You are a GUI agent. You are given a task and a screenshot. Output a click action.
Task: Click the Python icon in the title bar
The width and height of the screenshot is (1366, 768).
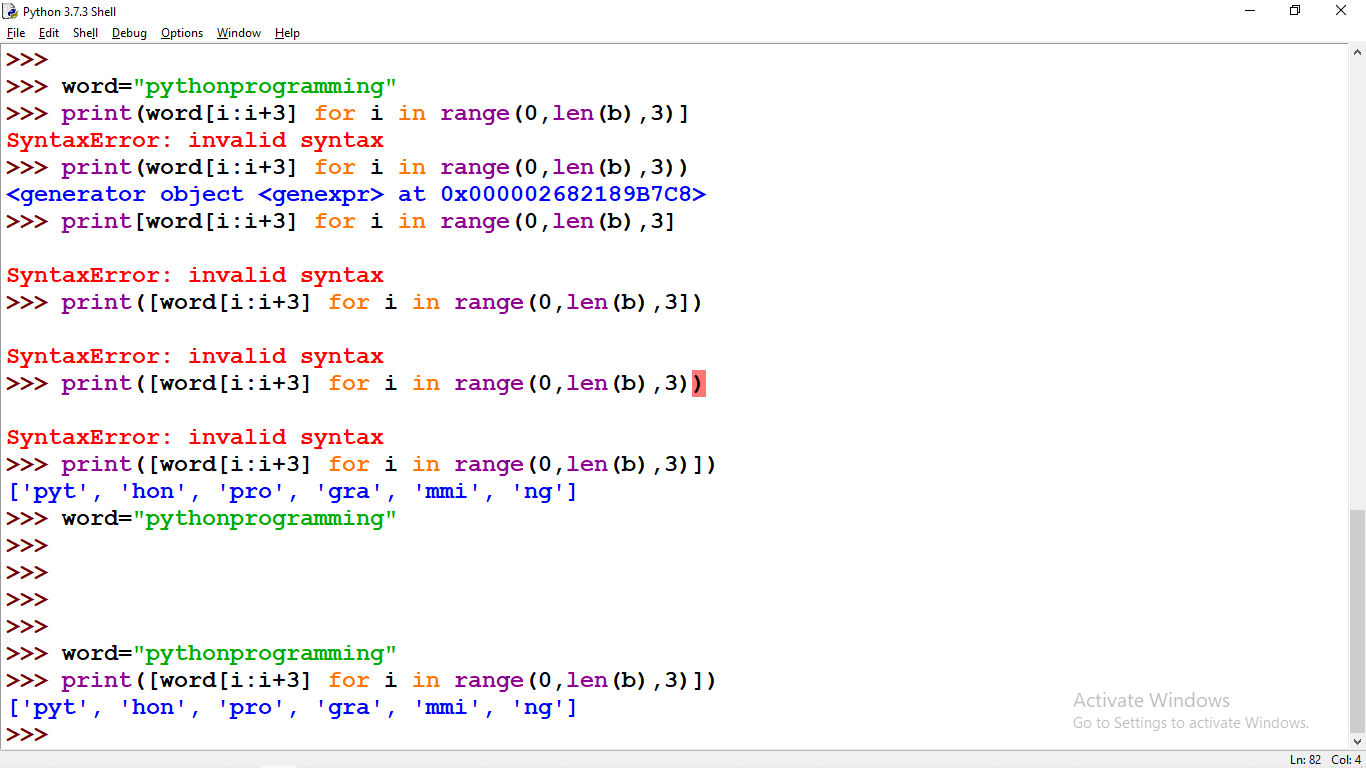pyautogui.click(x=10, y=11)
